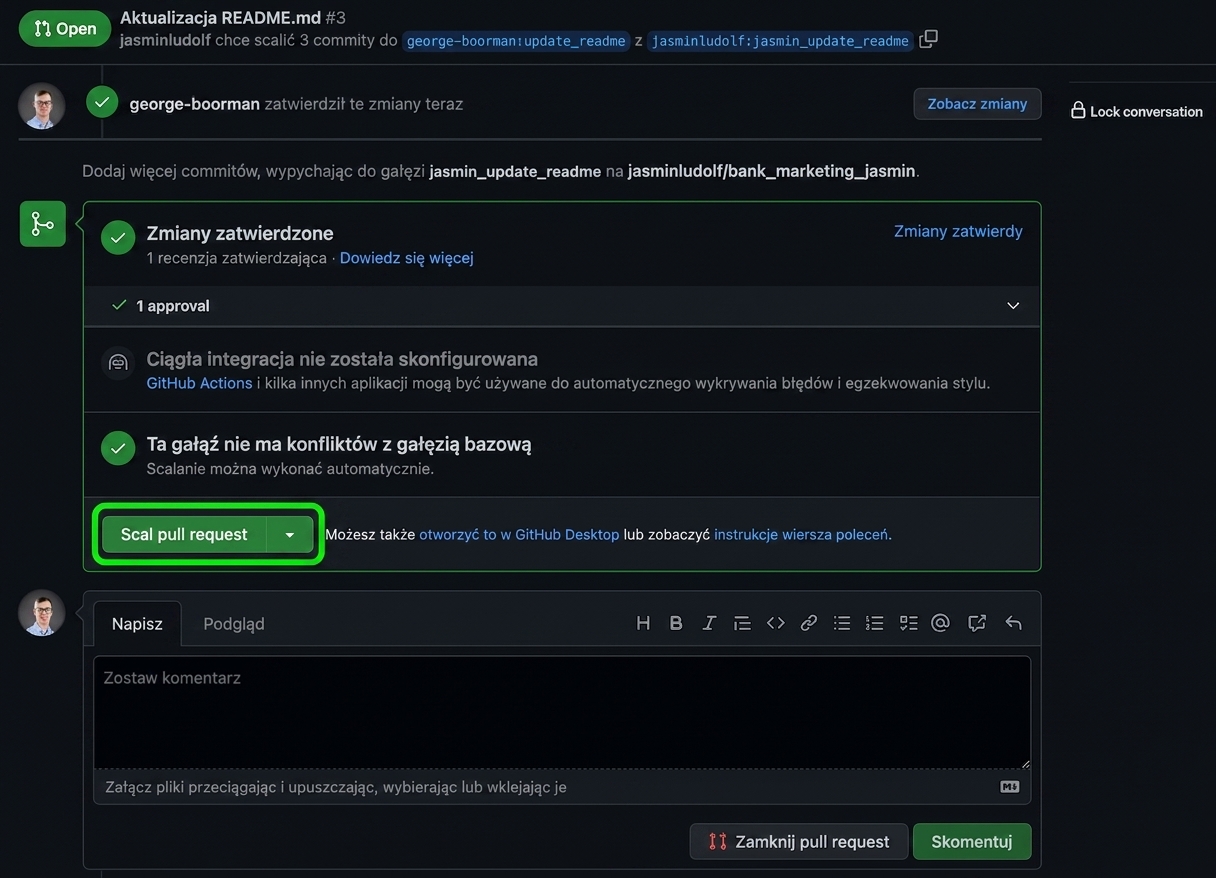Click Zobacz zmiany button
The height and width of the screenshot is (878, 1216).
(977, 104)
